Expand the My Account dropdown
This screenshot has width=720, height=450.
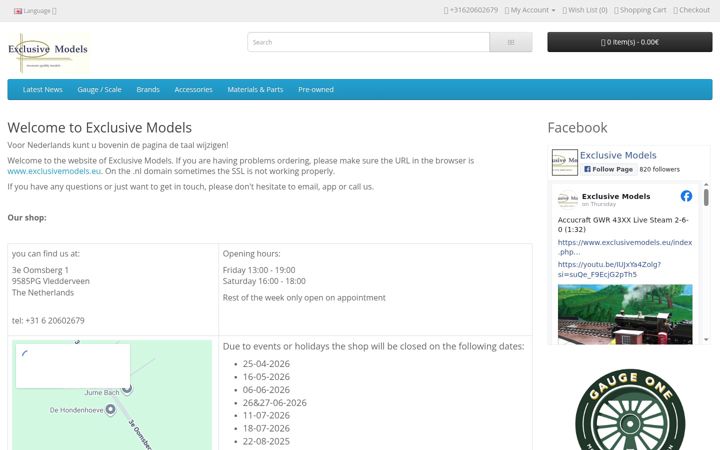pyautogui.click(x=530, y=10)
